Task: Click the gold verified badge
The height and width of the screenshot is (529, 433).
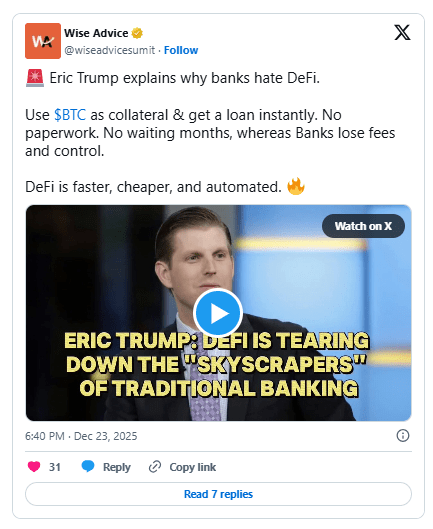Action: pos(137,33)
